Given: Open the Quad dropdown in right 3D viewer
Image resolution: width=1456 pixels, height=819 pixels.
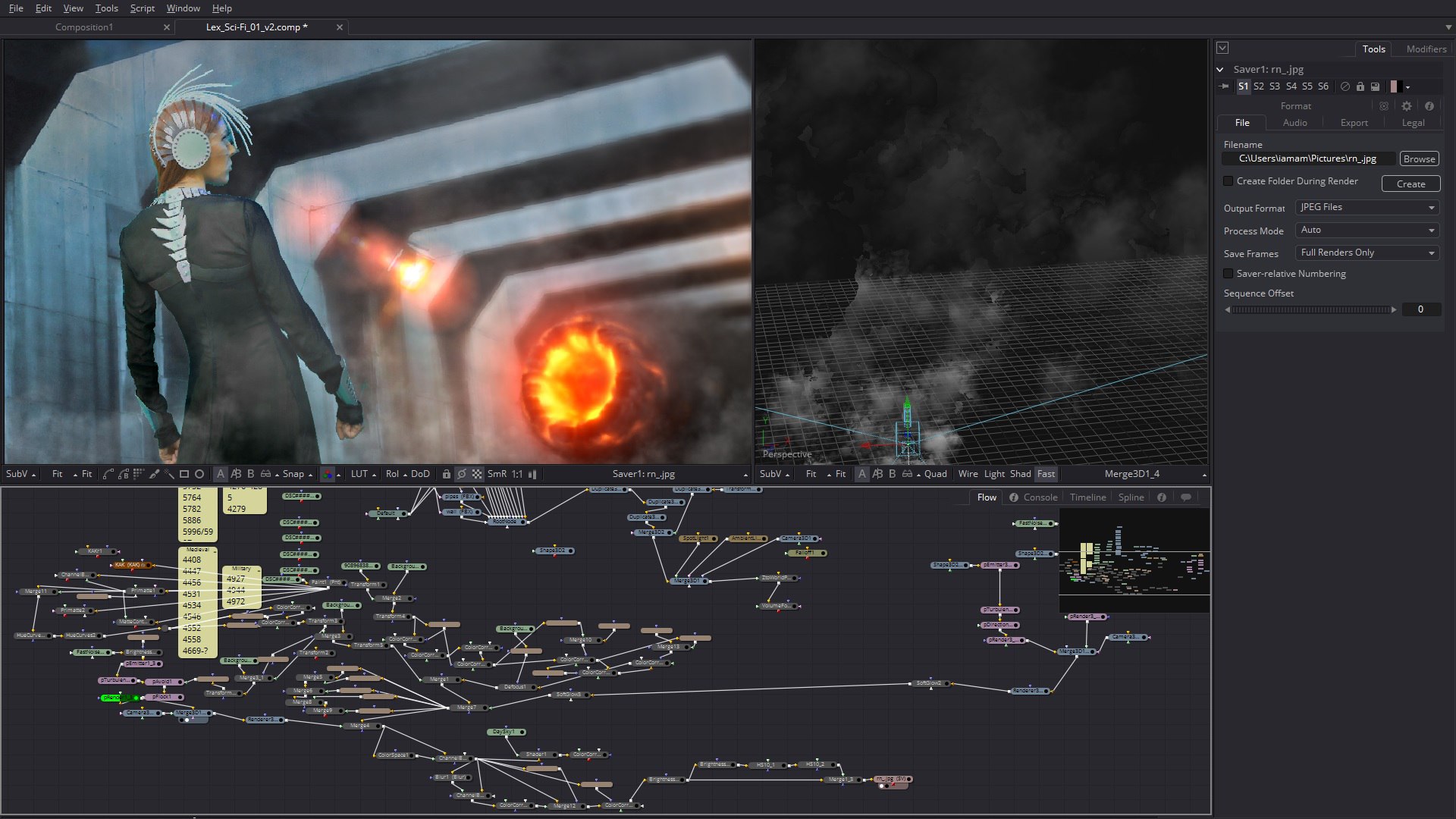Looking at the screenshot, I should 935,474.
